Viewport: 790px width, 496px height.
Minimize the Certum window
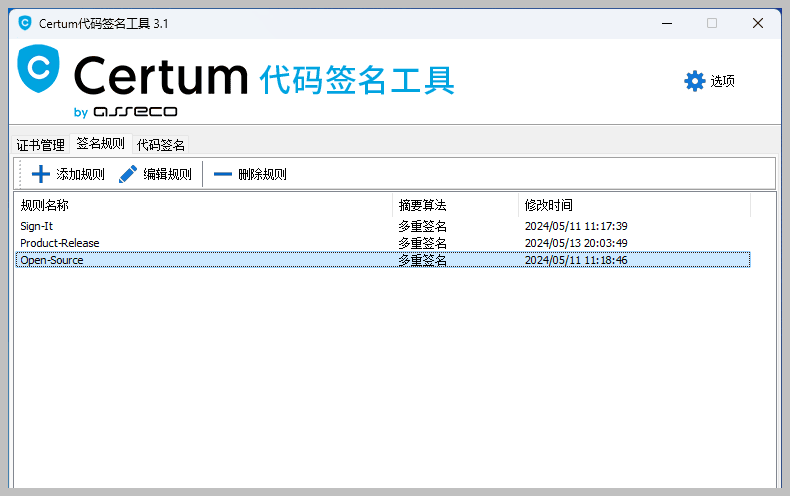pos(667,23)
